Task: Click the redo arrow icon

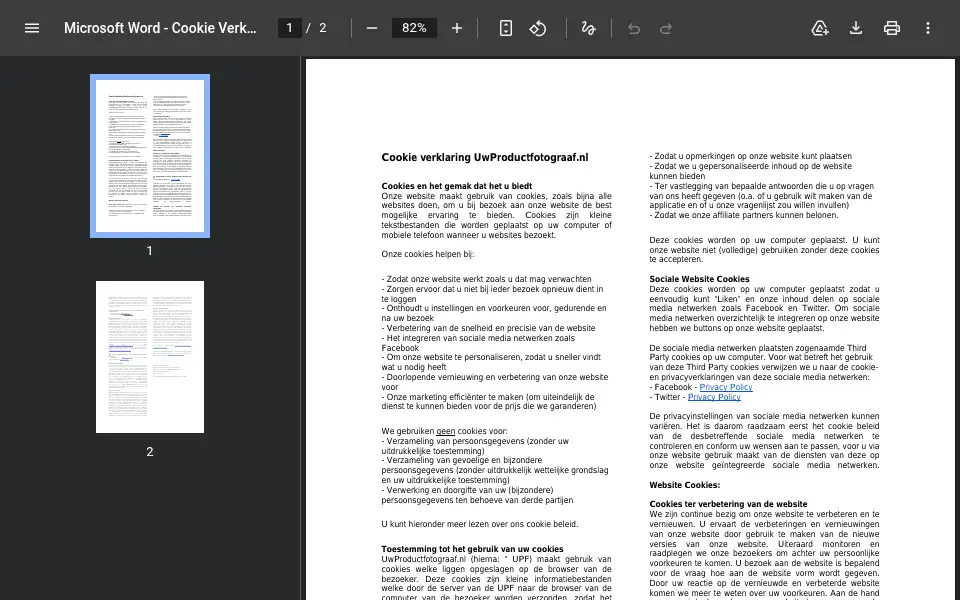Action: point(666,29)
